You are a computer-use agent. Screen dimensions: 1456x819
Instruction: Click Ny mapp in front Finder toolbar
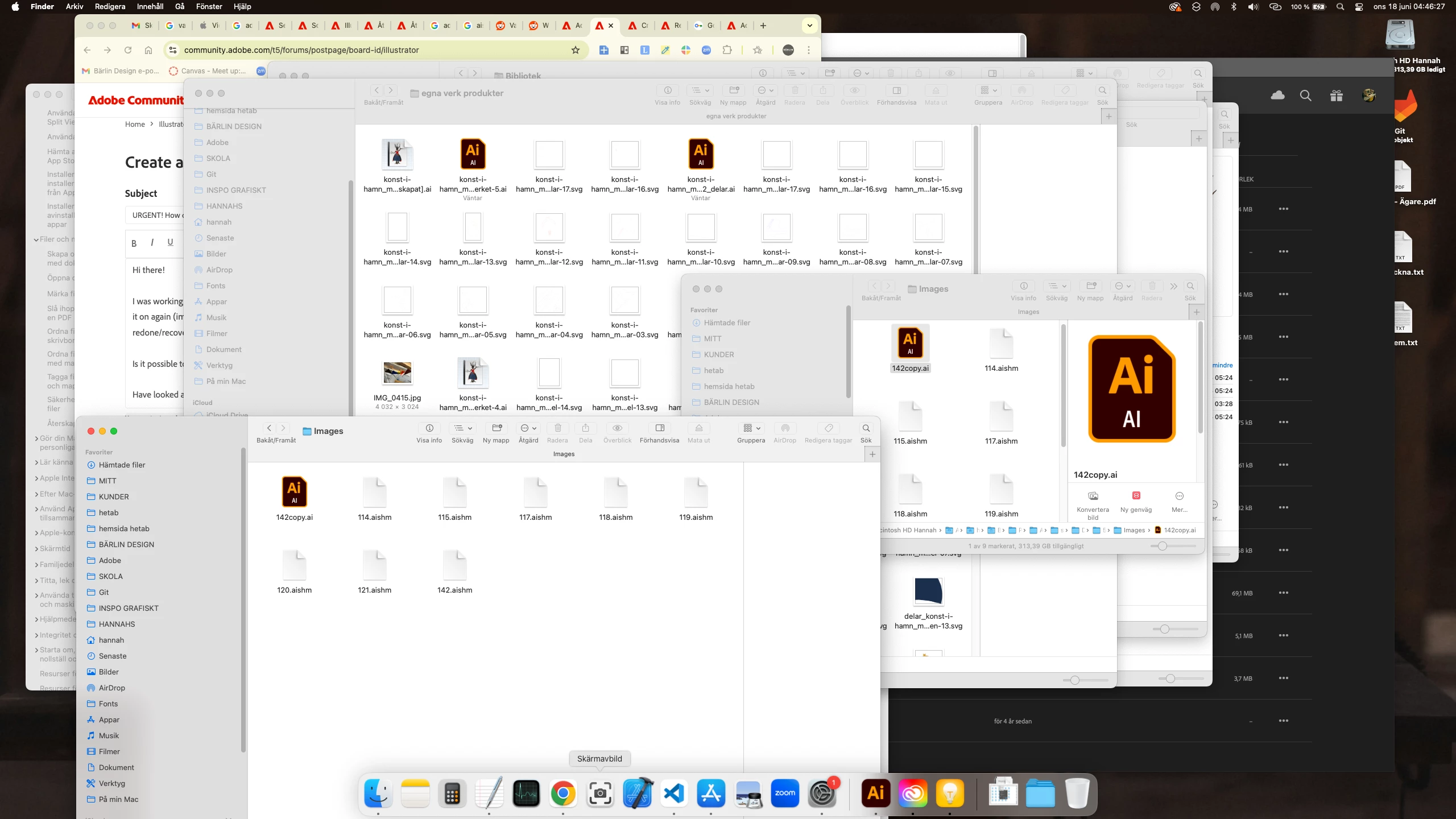(496, 428)
